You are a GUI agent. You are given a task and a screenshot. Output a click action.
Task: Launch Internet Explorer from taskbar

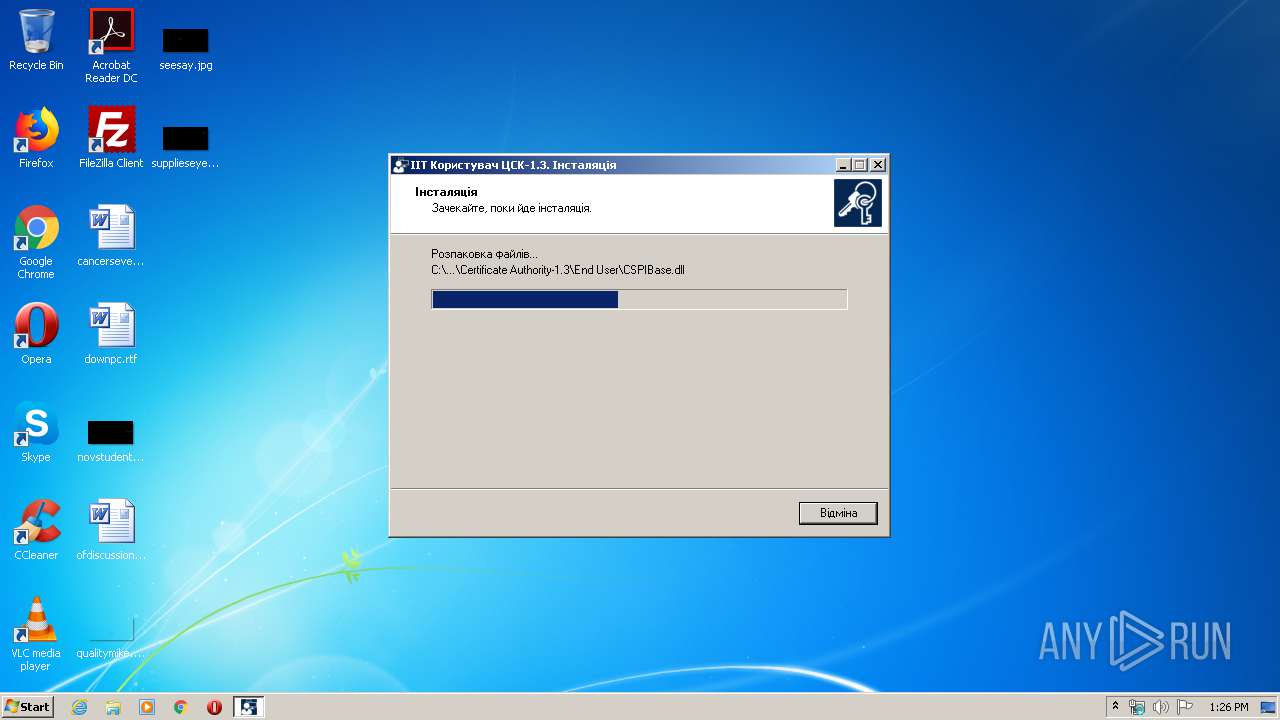(79, 707)
